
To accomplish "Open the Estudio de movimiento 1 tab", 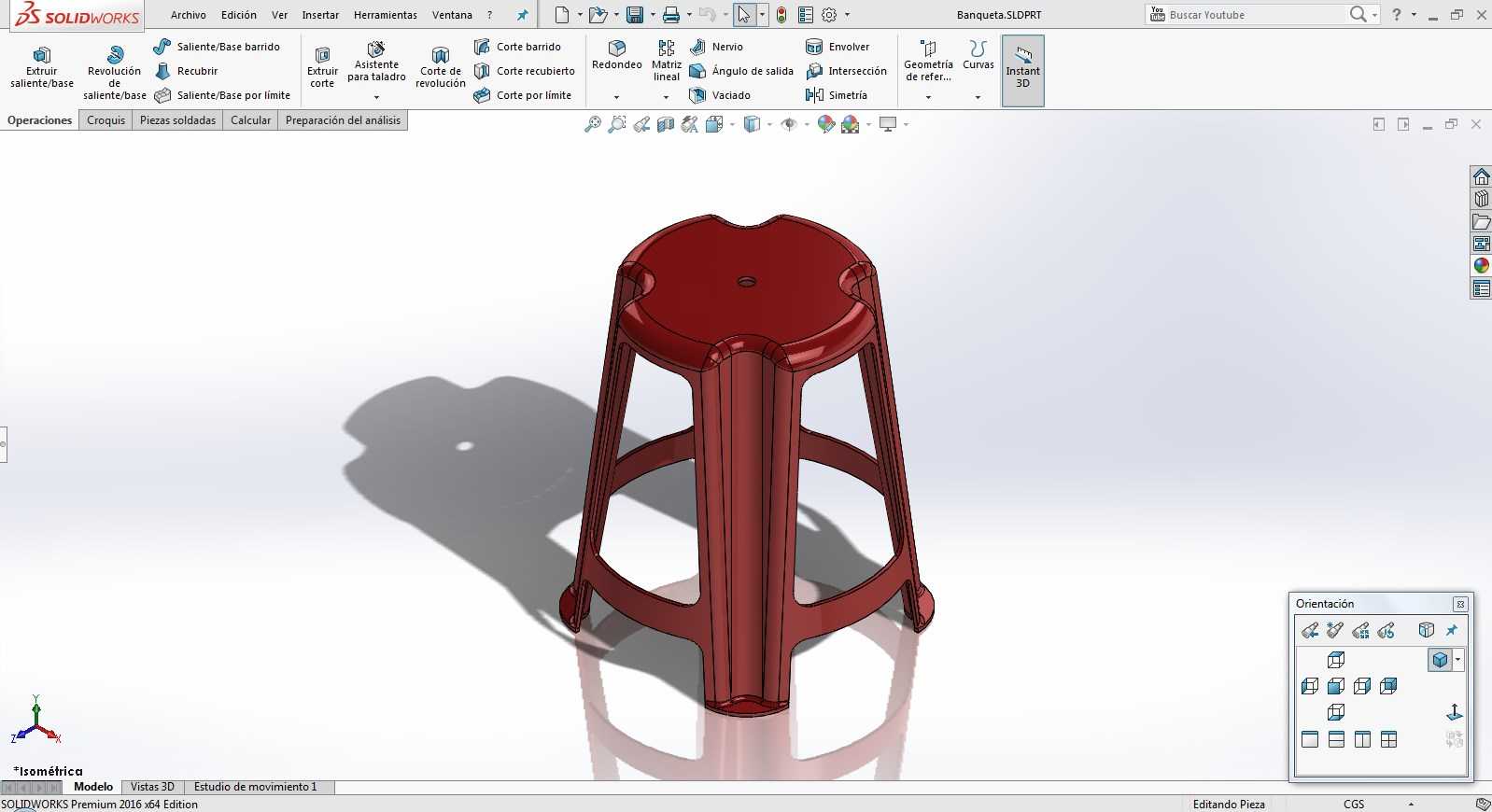I will tap(256, 787).
